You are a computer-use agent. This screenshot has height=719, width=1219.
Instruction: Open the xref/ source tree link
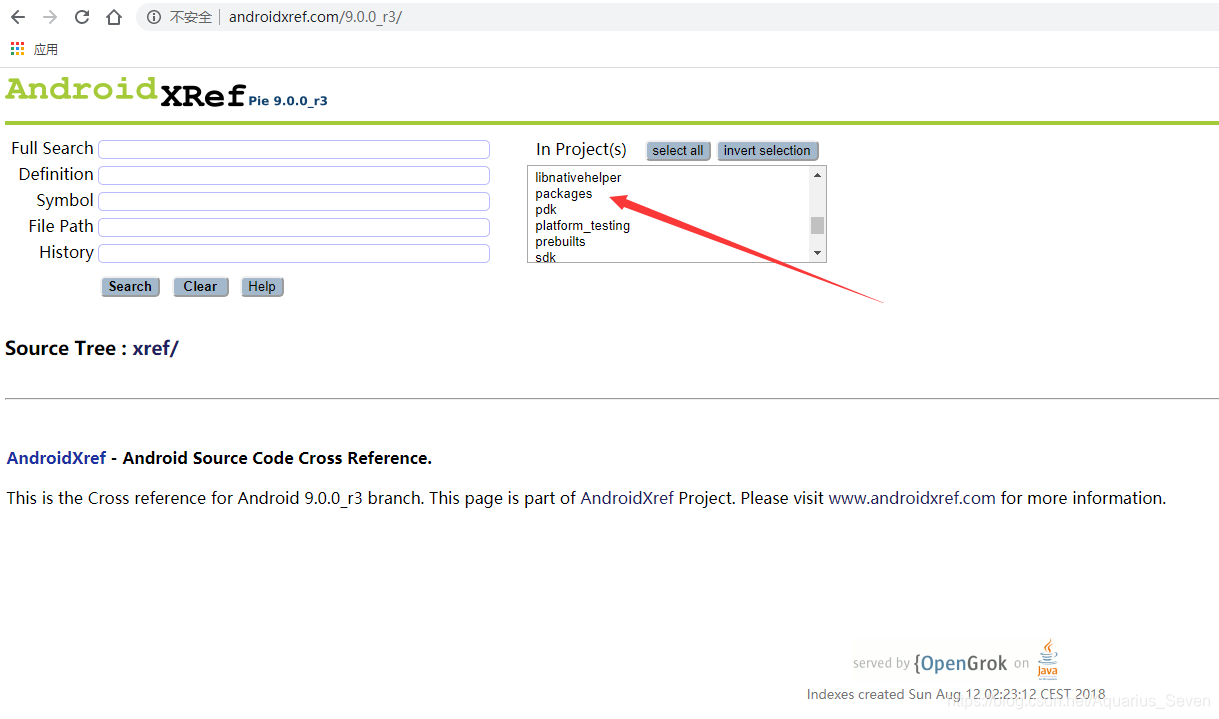(155, 349)
